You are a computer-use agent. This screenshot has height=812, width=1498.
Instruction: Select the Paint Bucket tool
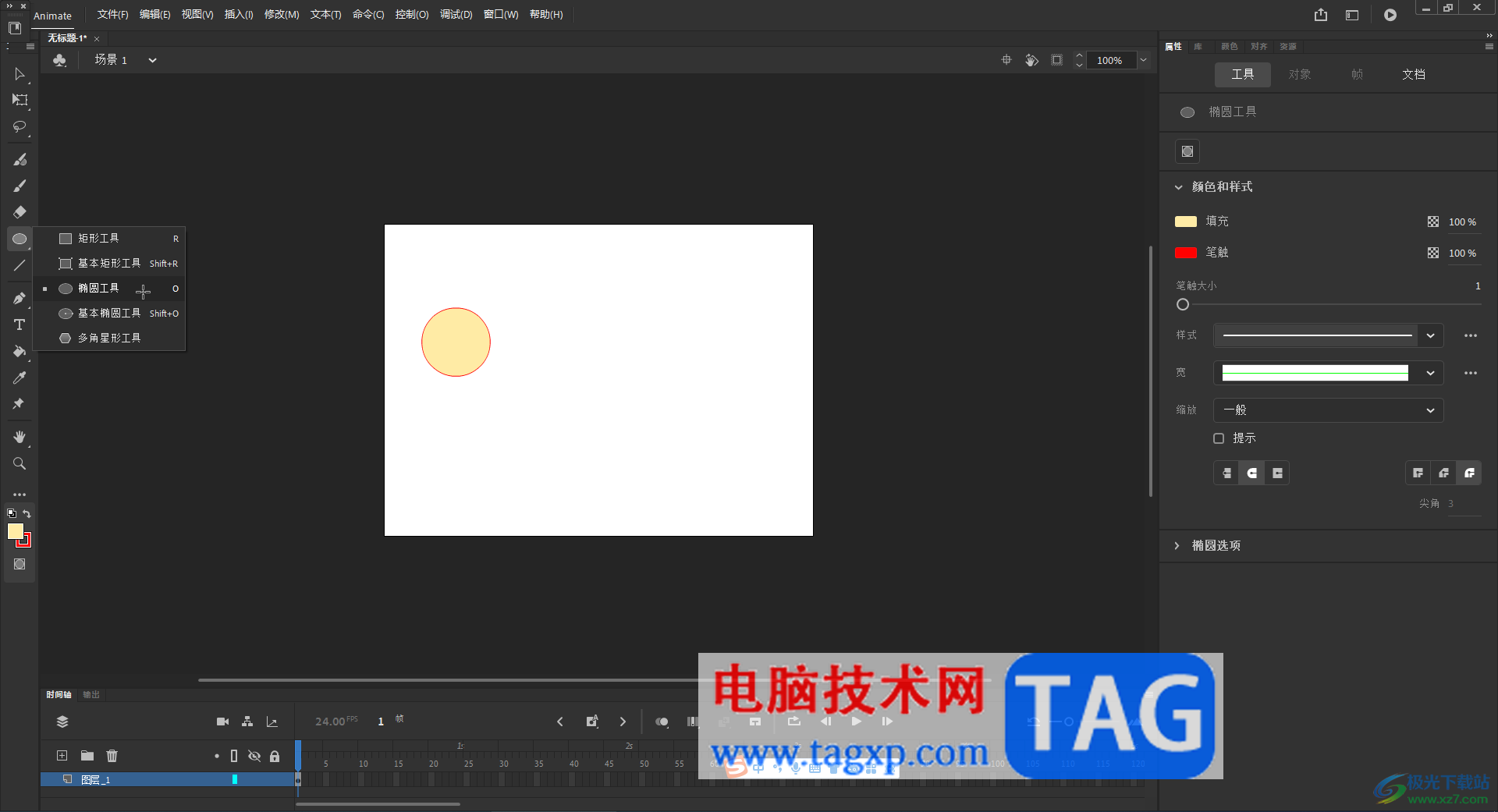click(x=20, y=351)
